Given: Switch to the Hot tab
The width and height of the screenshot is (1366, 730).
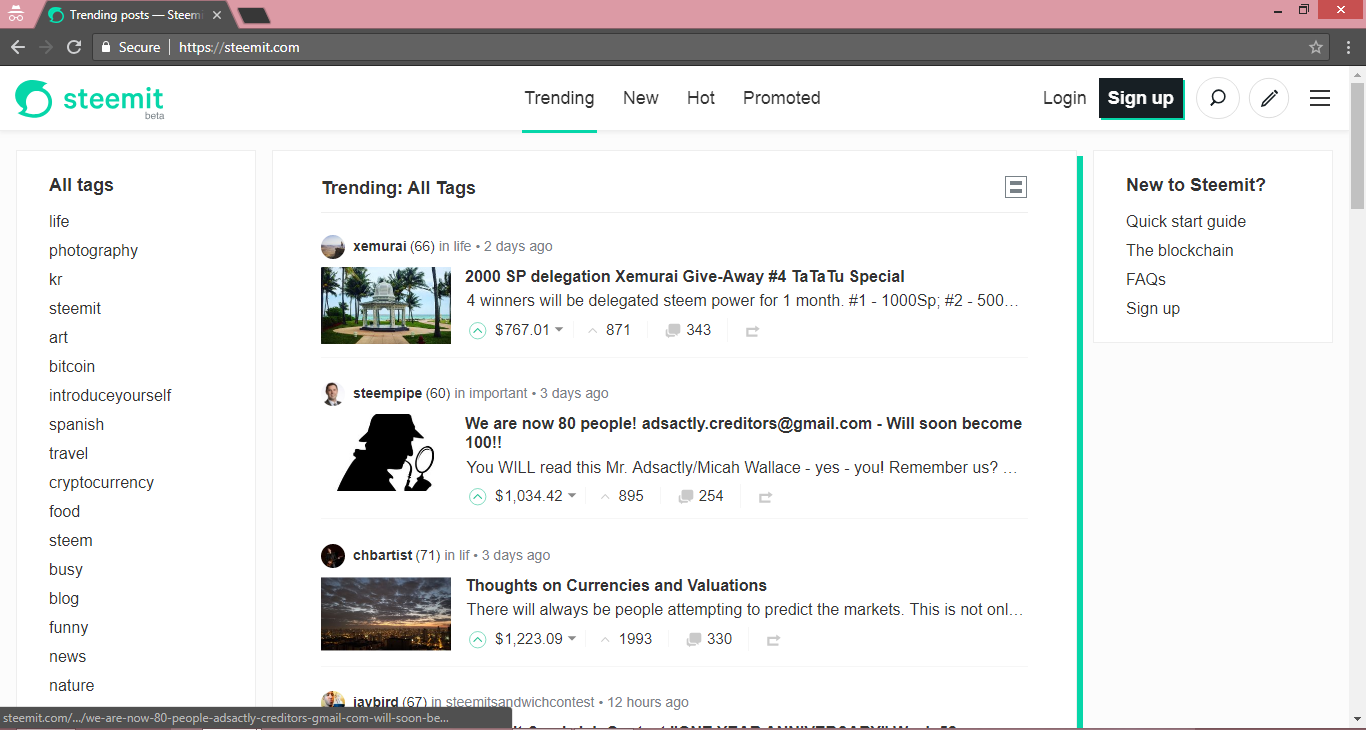Looking at the screenshot, I should (701, 98).
